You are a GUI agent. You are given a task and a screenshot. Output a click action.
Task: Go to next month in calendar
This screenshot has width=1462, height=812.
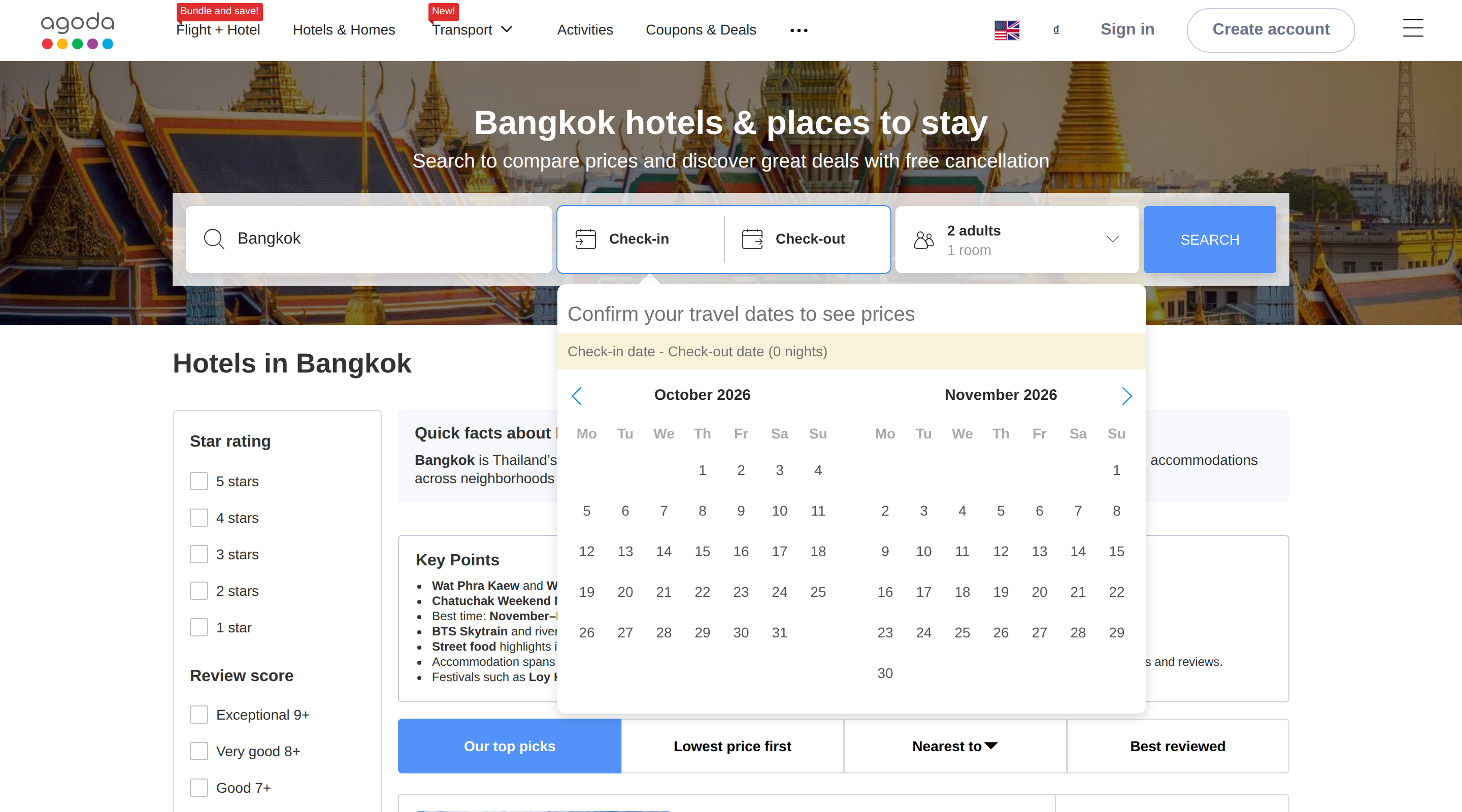1126,395
